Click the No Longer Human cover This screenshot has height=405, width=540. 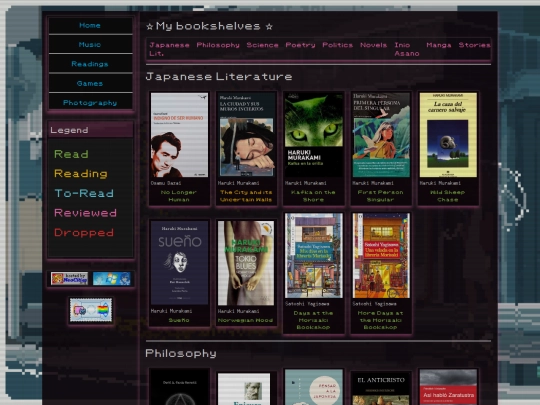click(x=179, y=135)
